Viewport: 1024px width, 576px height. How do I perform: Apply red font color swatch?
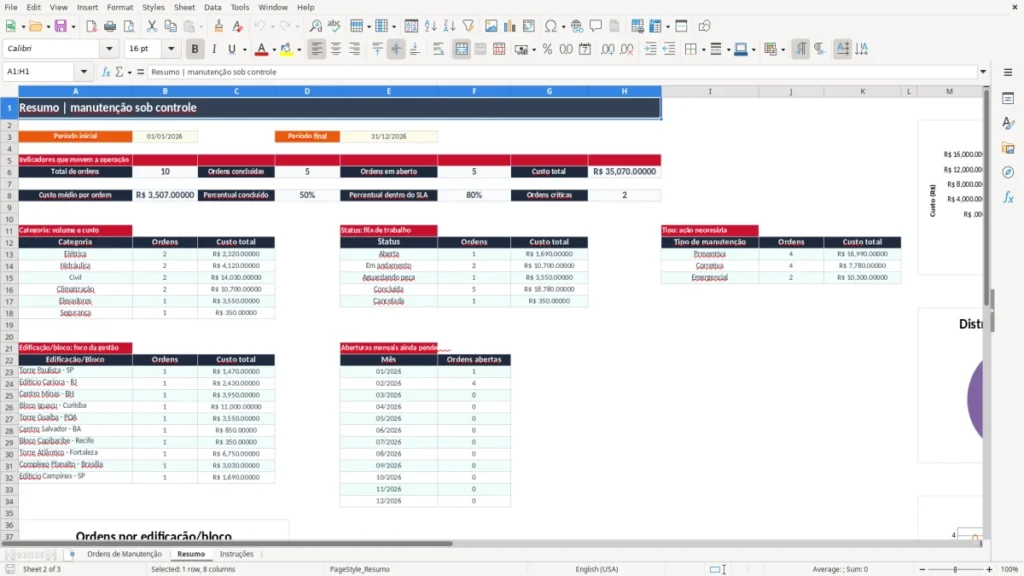coord(261,49)
